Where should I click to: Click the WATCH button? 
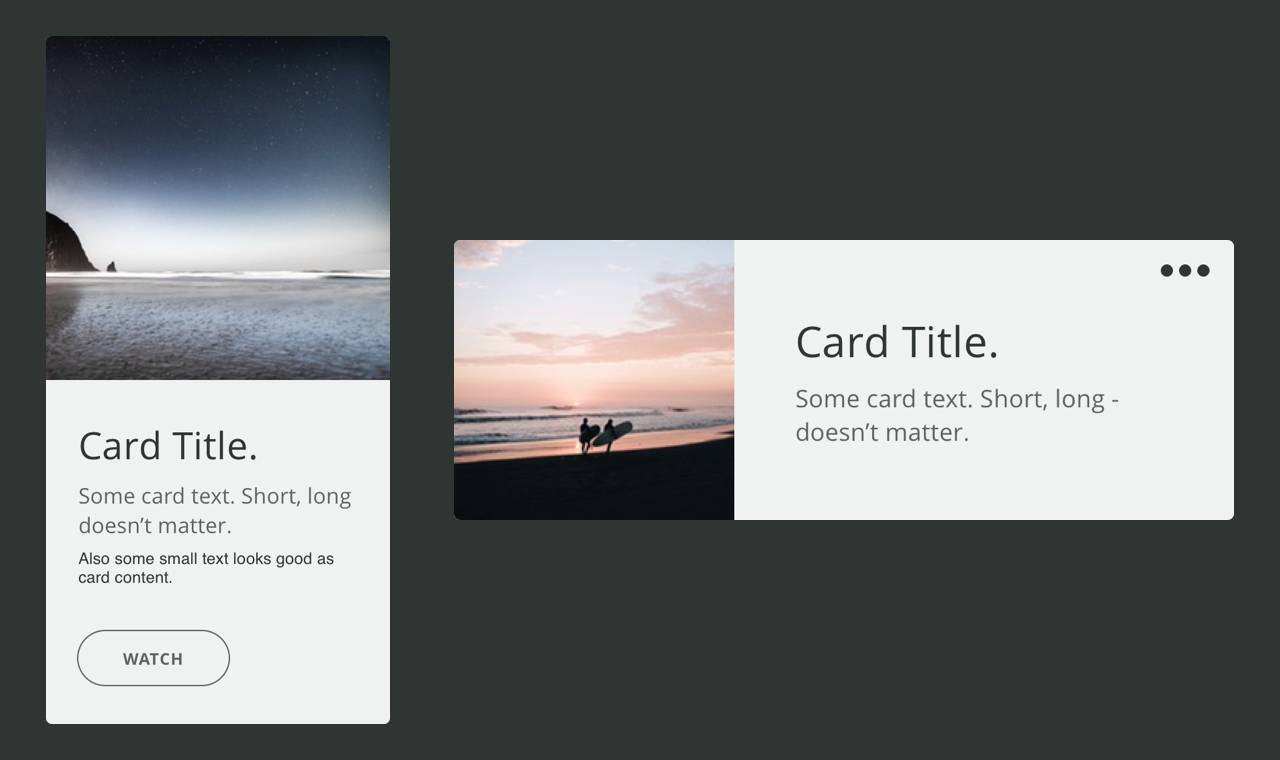click(x=153, y=658)
